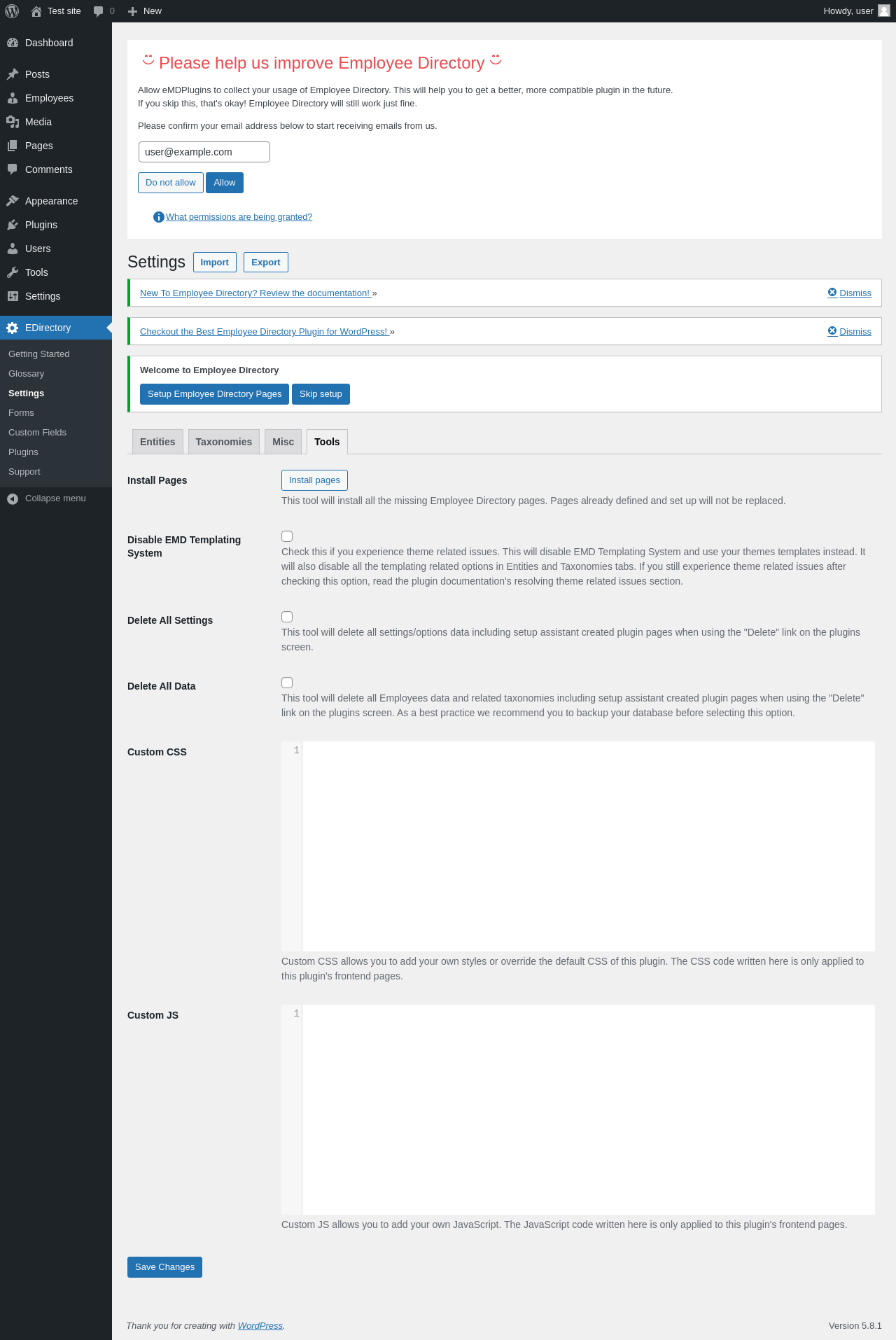
Task: Click the Tools wrench icon
Action: click(x=13, y=272)
